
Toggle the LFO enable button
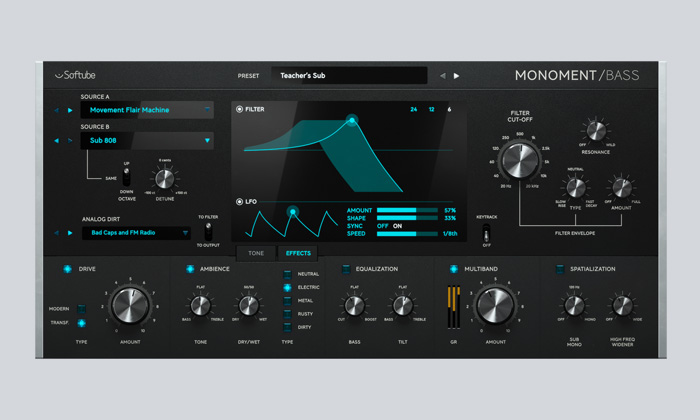[239, 202]
